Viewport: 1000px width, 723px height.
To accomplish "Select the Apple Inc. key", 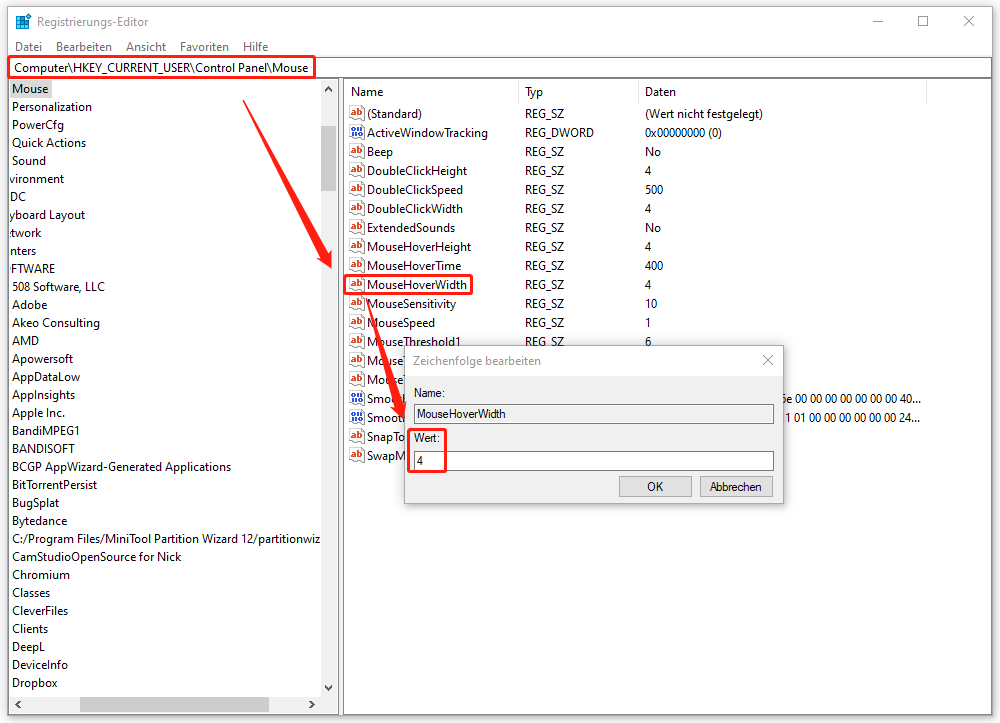I will (38, 413).
